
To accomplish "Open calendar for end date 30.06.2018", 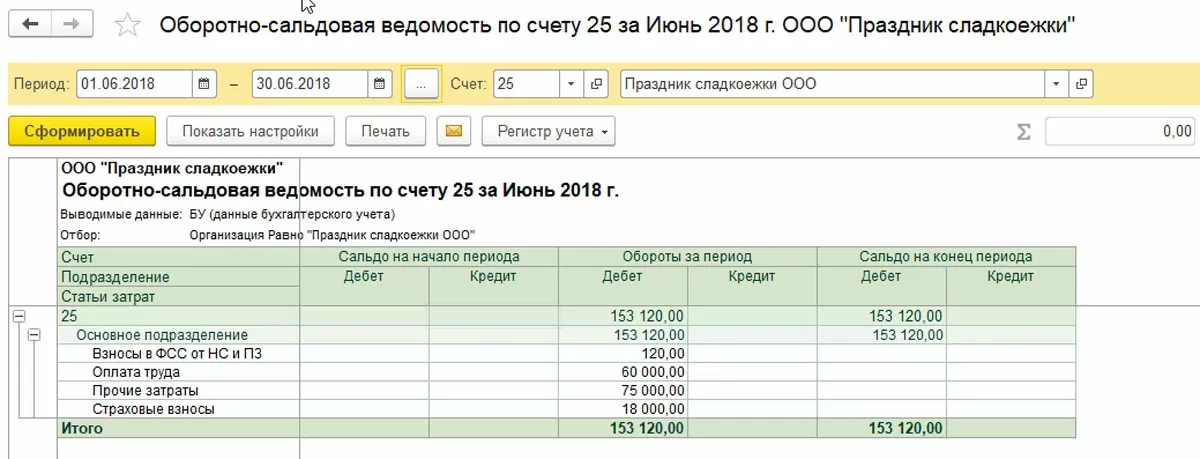I will coord(379,85).
